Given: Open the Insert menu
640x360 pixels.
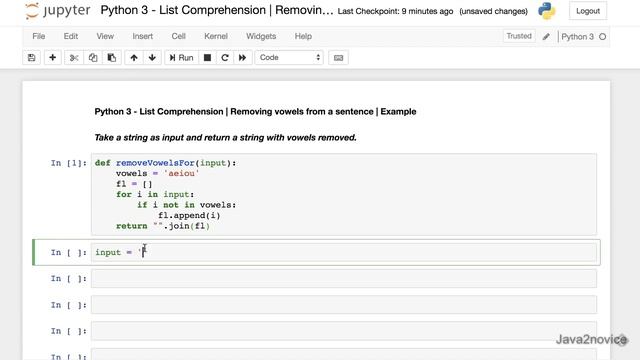Looking at the screenshot, I should 142,36.
